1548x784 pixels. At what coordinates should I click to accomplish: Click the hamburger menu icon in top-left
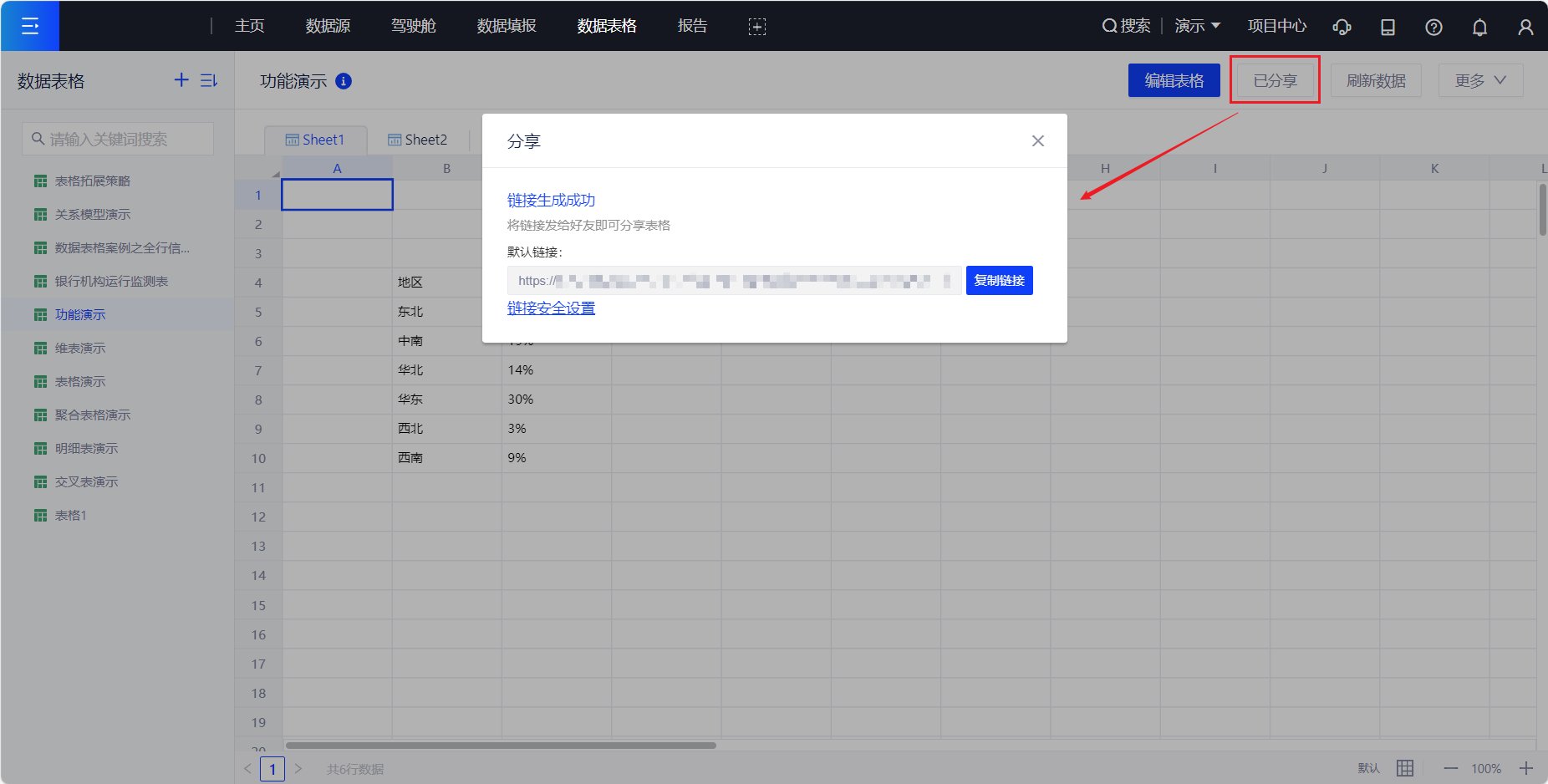(x=30, y=26)
